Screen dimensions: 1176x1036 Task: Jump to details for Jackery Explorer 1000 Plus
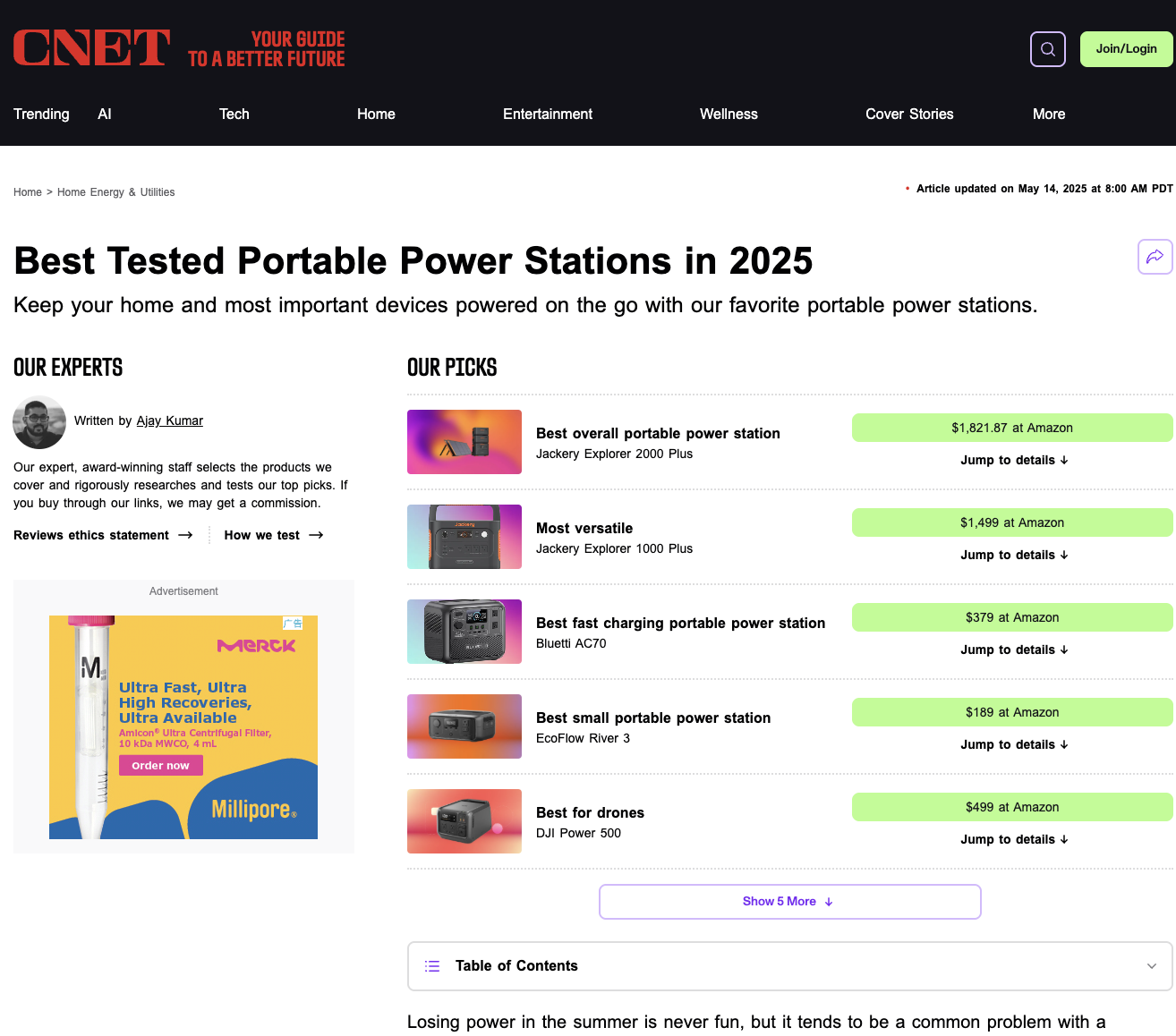coord(1014,555)
